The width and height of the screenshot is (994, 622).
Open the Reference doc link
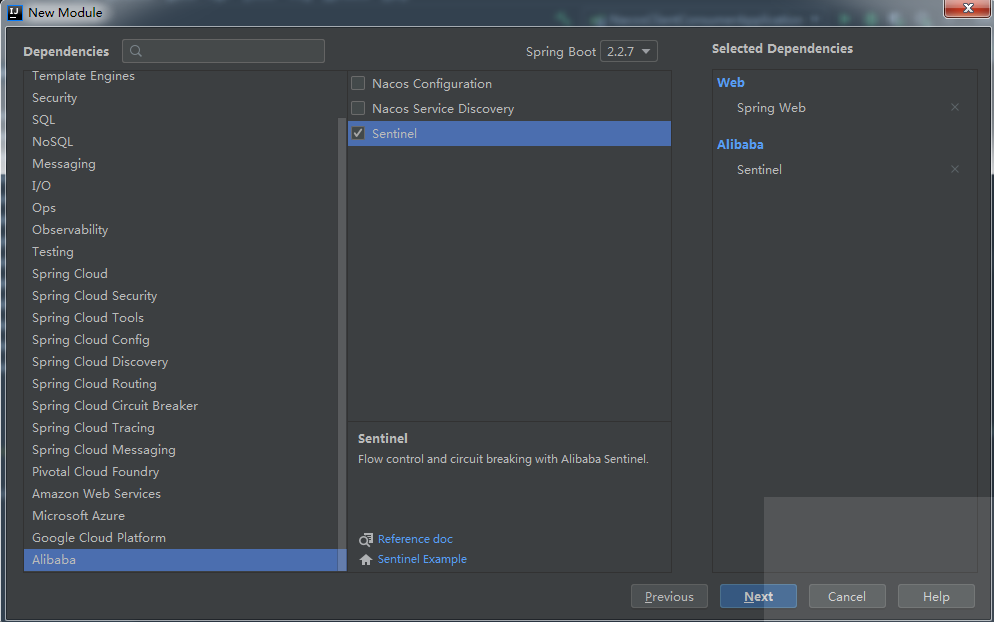point(415,539)
